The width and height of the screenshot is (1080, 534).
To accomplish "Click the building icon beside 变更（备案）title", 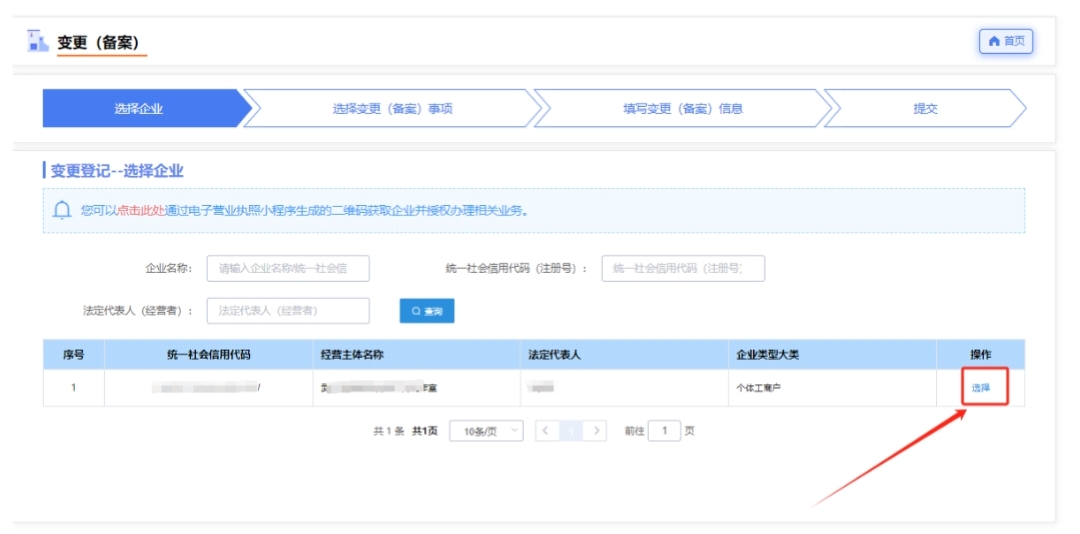I will pos(38,41).
